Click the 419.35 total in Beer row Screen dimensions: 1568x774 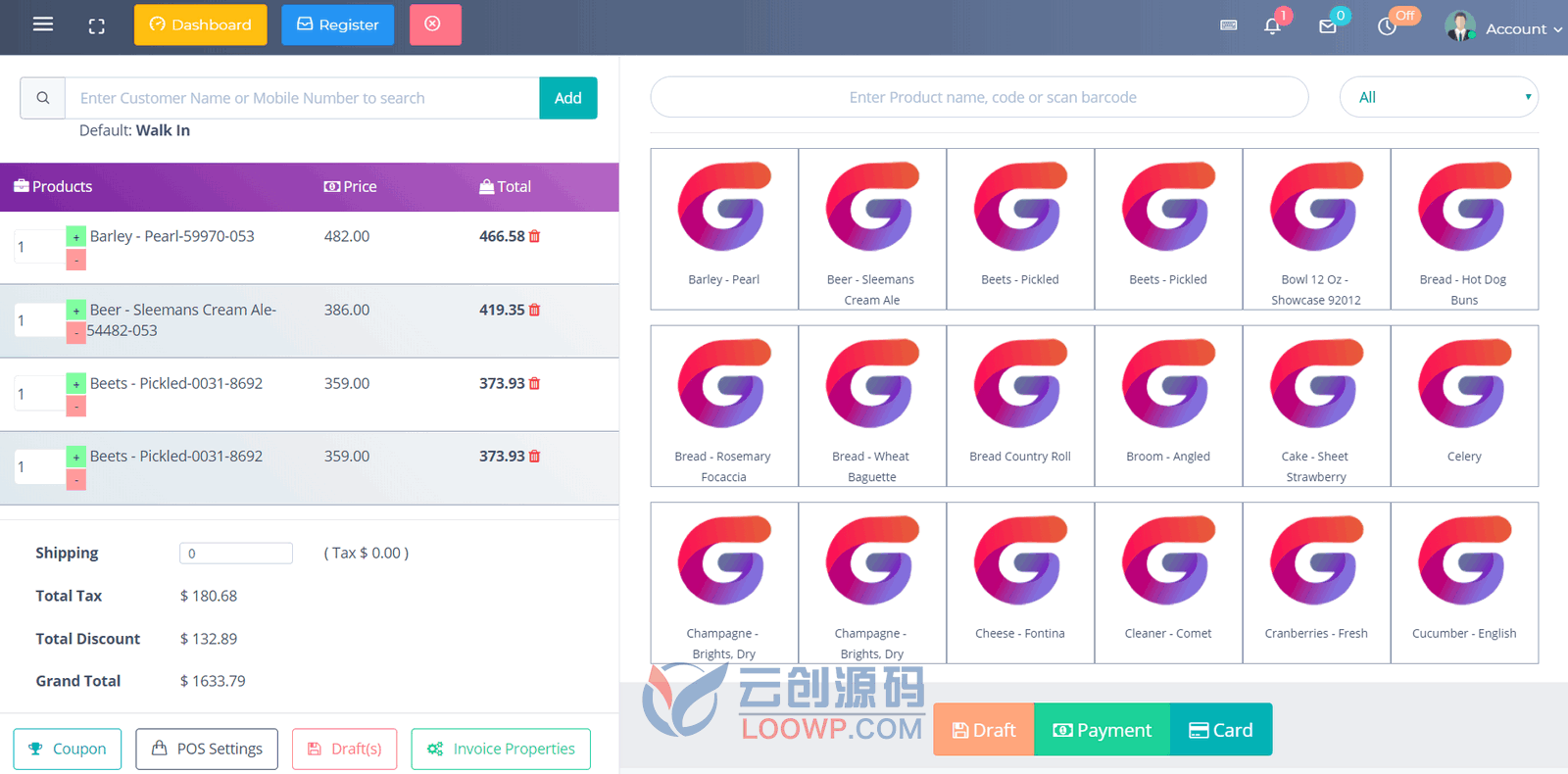[502, 310]
